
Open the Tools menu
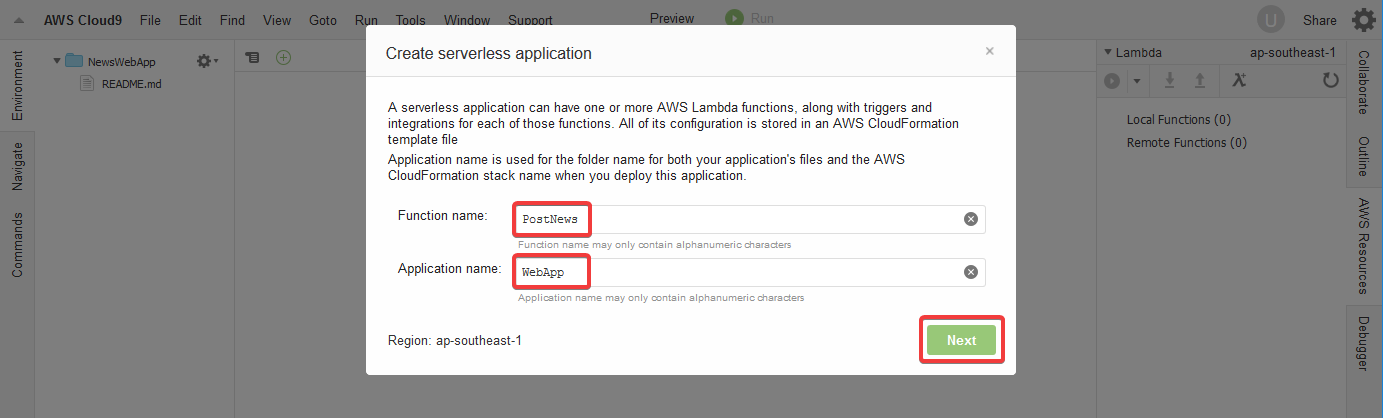tap(410, 20)
